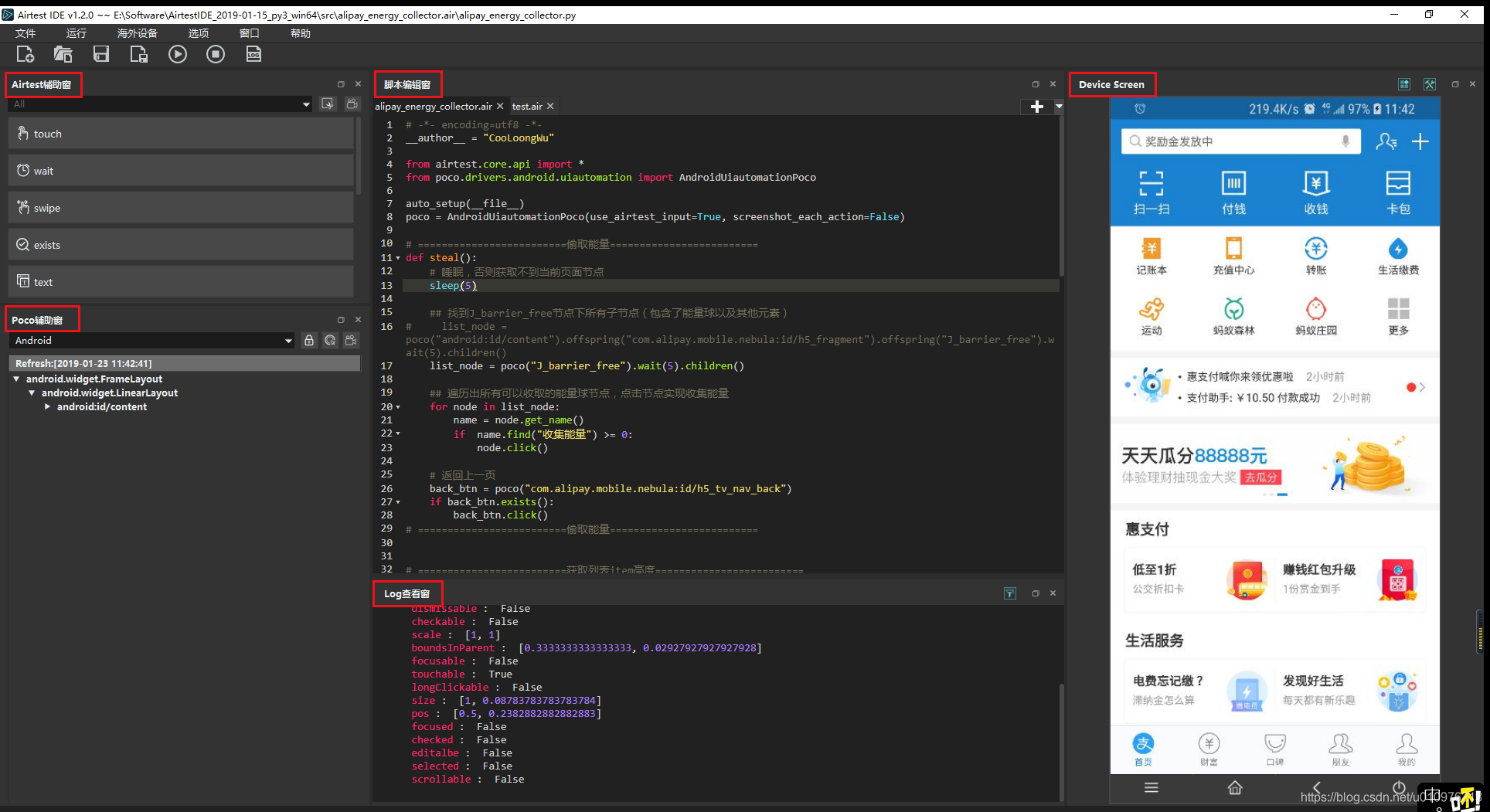Toggle the Poco lock inspect icon
1490x812 pixels.
[309, 341]
